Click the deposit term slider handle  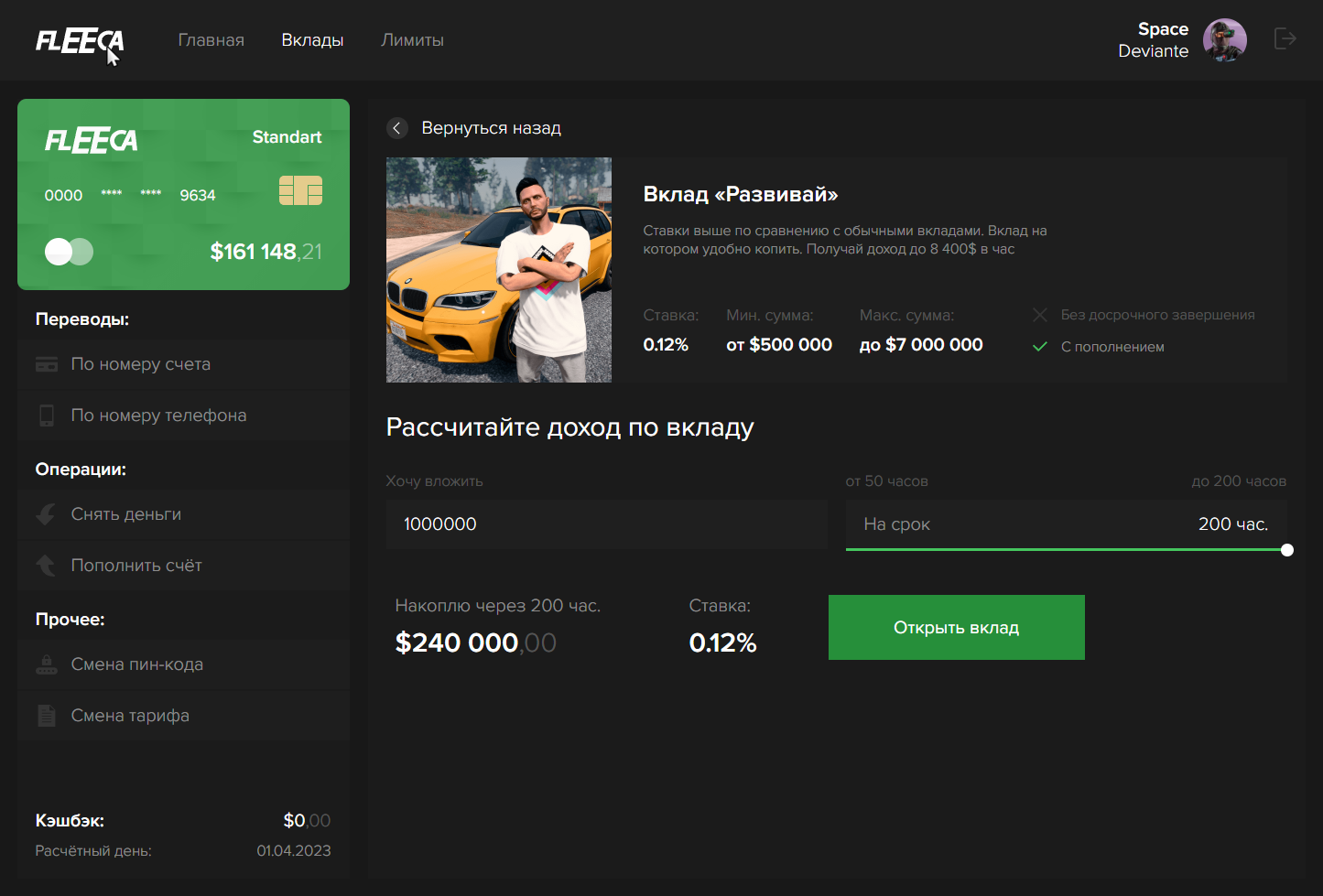(1287, 550)
